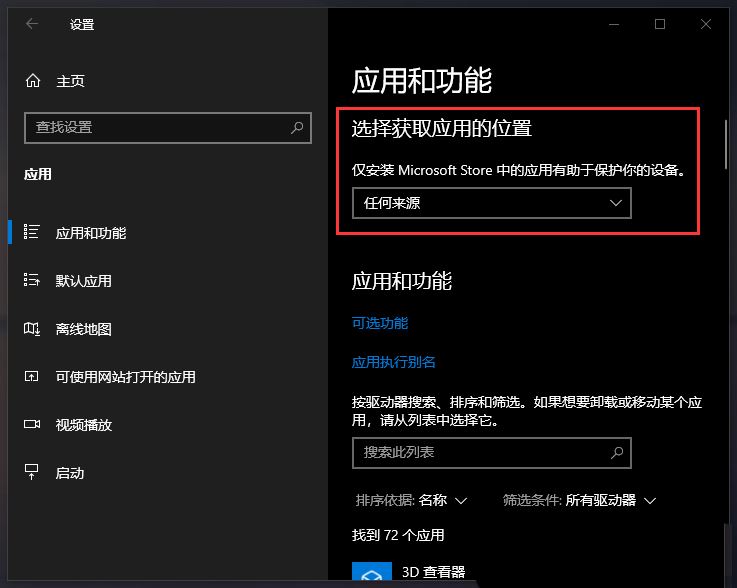
Task: Click magnifier icon in 搜索此列表 box
Action: click(x=618, y=452)
